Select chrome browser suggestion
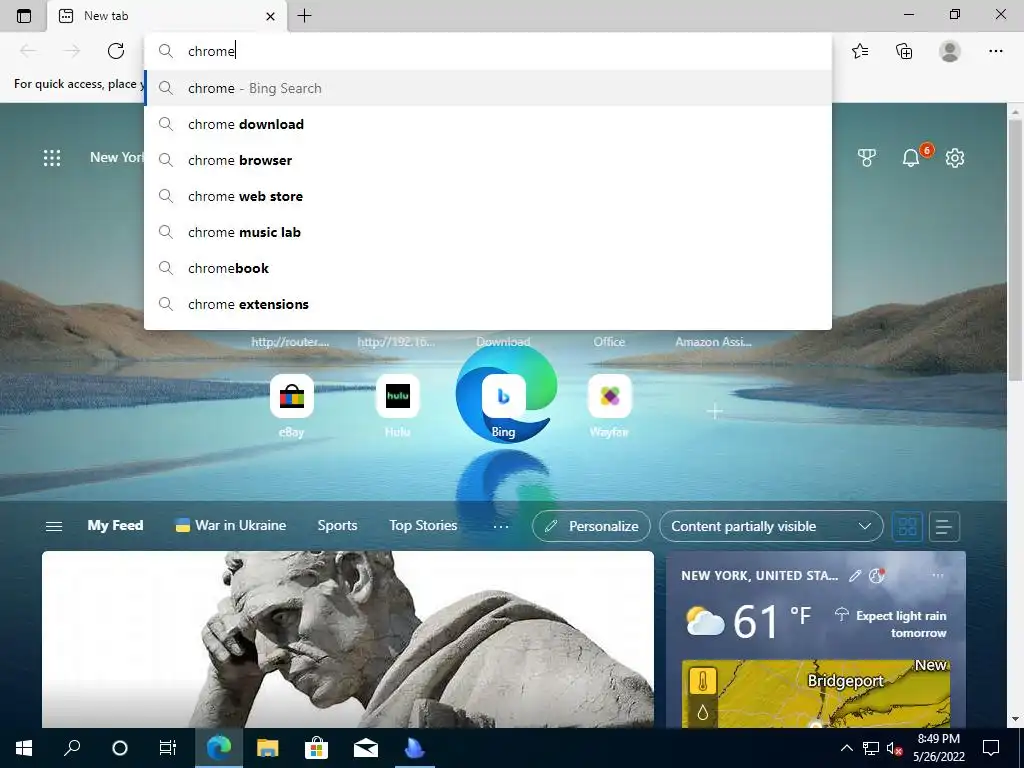This screenshot has height=768, width=1024. pos(488,160)
